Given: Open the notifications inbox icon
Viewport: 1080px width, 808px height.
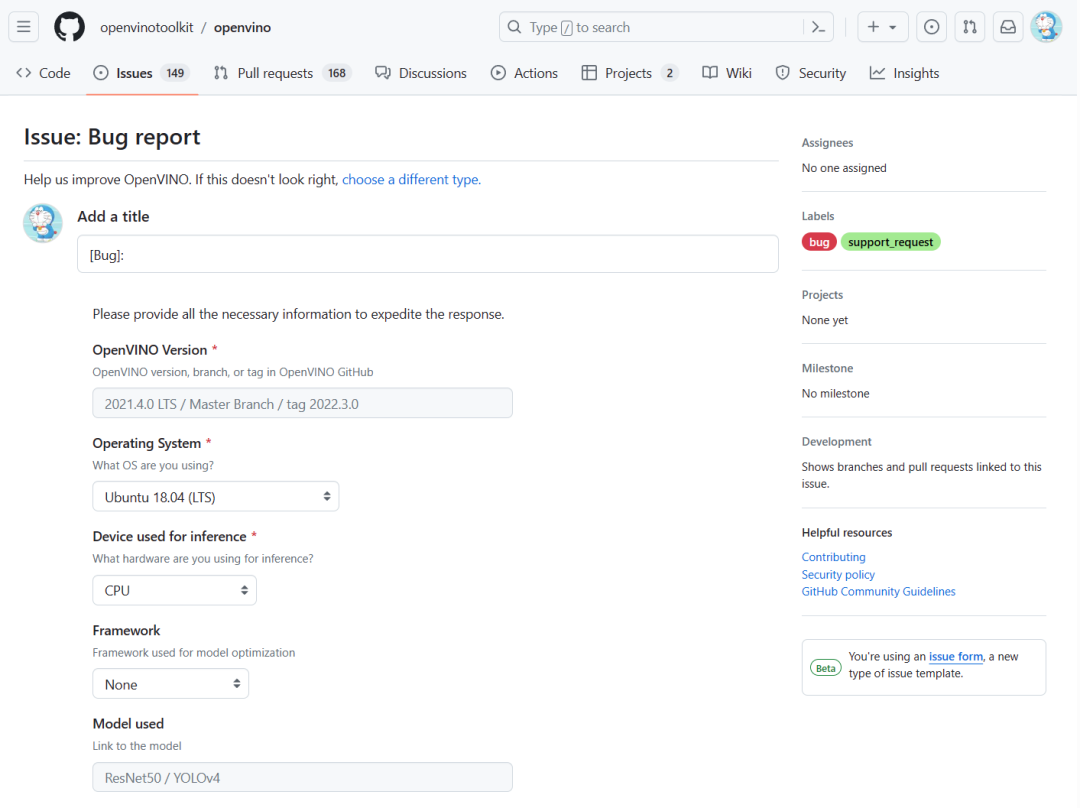Looking at the screenshot, I should tap(1008, 27).
